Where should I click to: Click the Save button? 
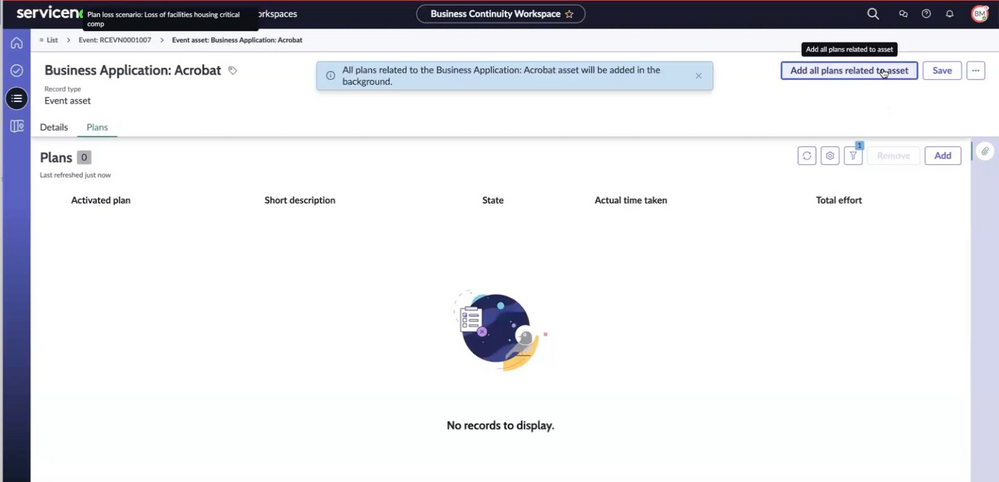tap(942, 71)
